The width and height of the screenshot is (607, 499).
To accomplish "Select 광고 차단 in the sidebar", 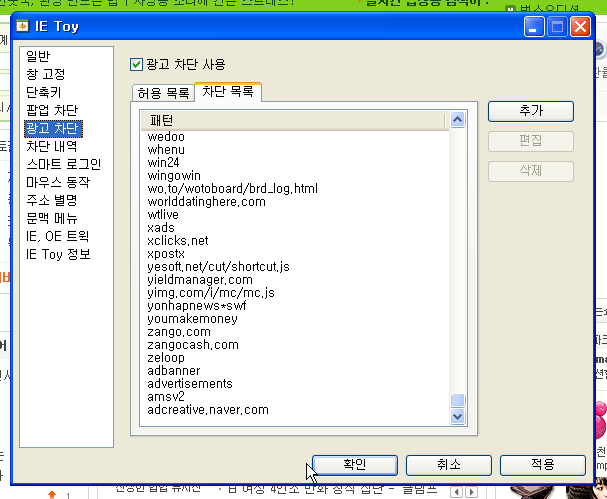I will click(x=53, y=129).
